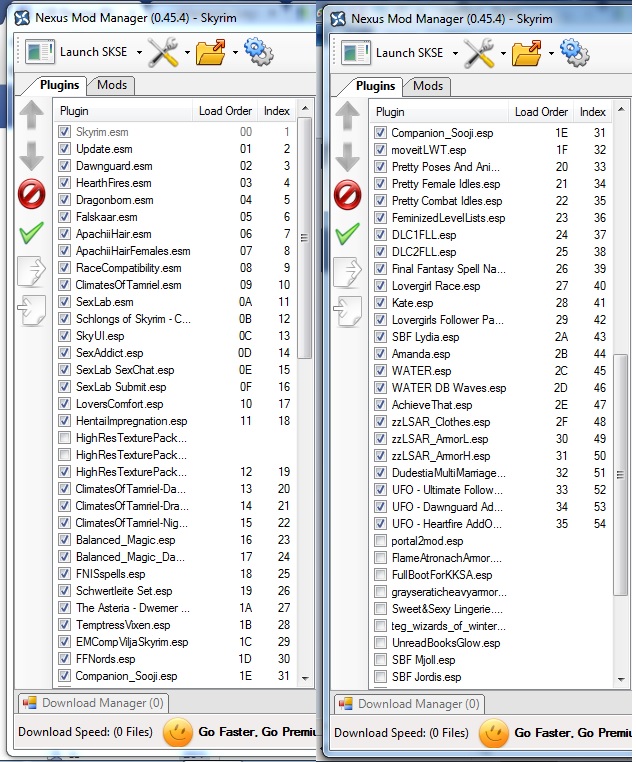Open settings gears in right window
The height and width of the screenshot is (762, 636).
coord(574,53)
